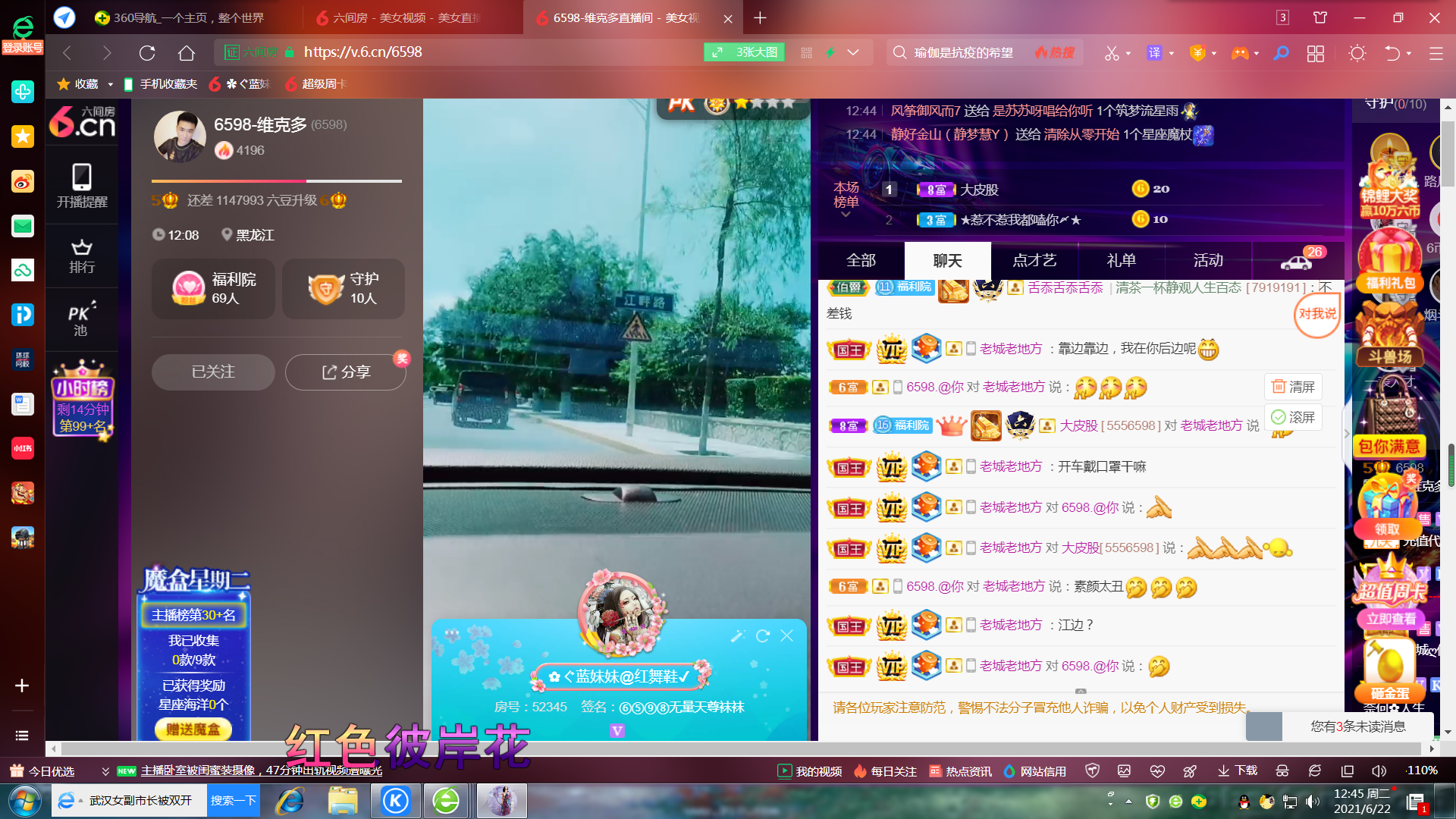Click the 分享 share button
The image size is (1456, 819).
click(x=346, y=372)
